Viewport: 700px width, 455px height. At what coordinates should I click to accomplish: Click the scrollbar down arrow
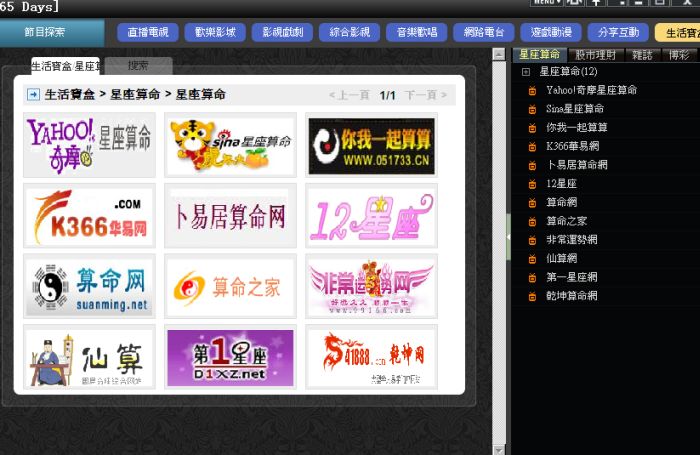499,449
